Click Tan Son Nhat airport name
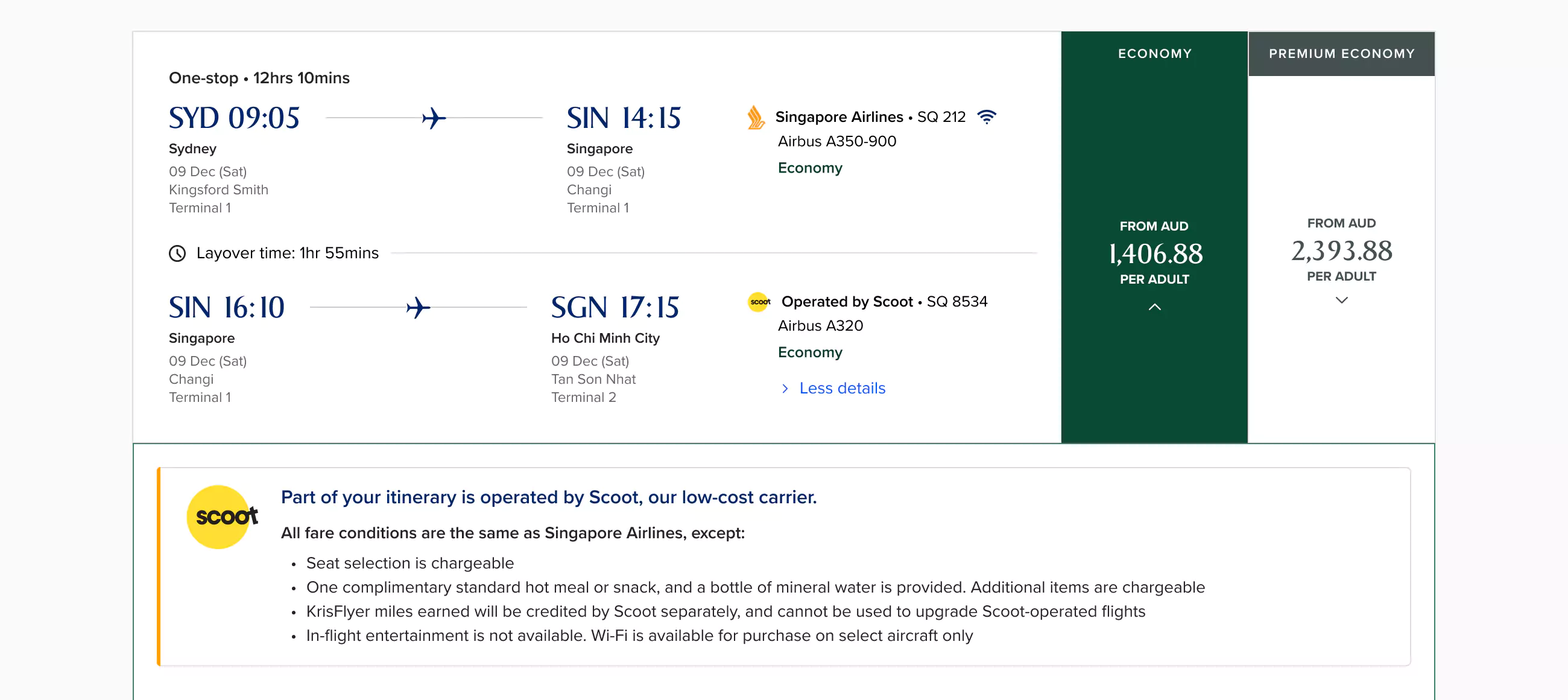The width and height of the screenshot is (1568, 700). pyautogui.click(x=593, y=379)
